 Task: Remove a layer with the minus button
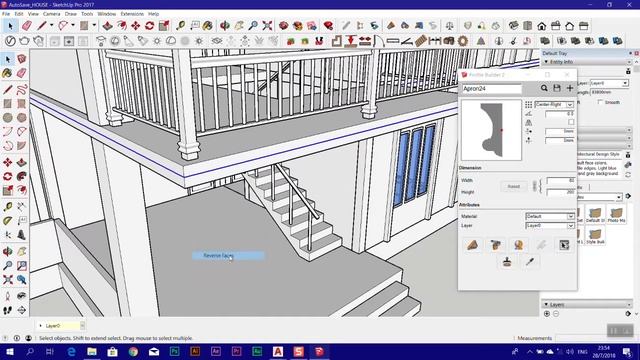(556, 313)
